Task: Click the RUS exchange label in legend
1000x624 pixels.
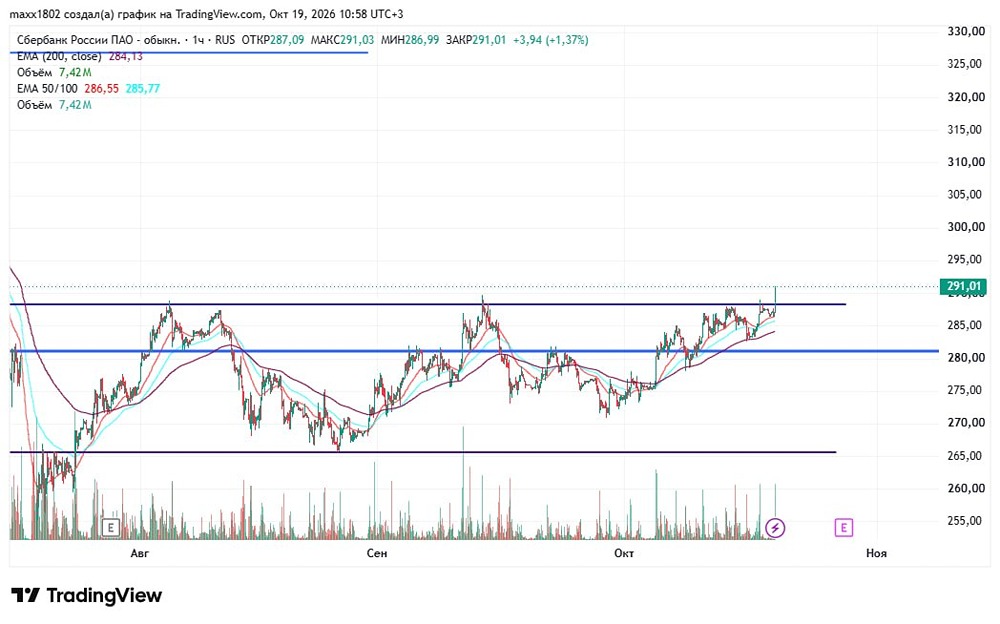Action: pyautogui.click(x=225, y=40)
